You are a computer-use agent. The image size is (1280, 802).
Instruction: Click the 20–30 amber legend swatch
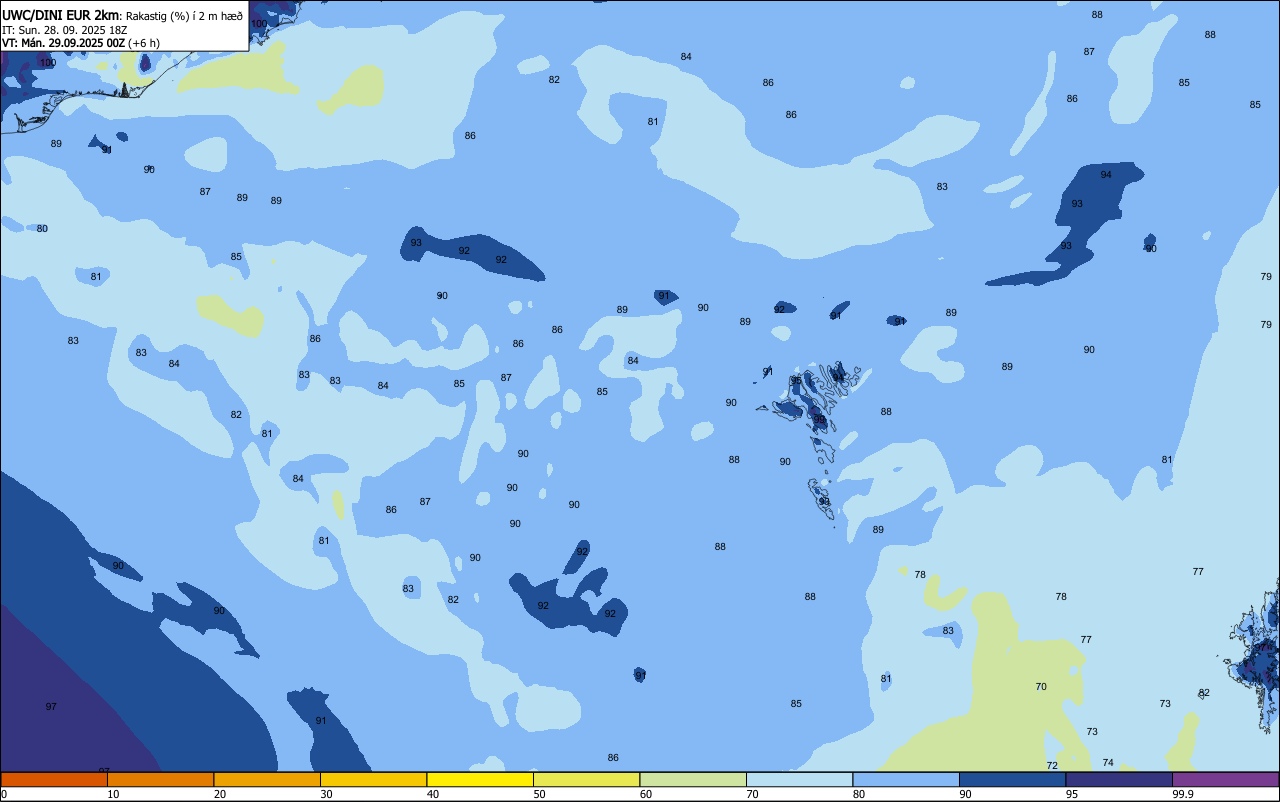(267, 779)
